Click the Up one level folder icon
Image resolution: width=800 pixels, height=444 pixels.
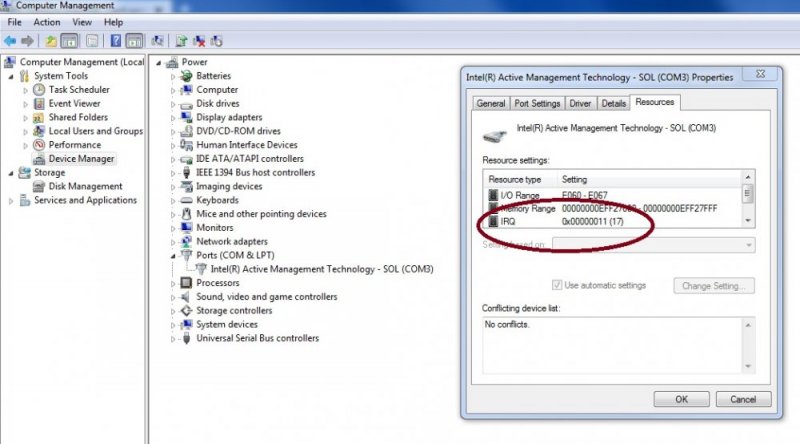point(51,41)
